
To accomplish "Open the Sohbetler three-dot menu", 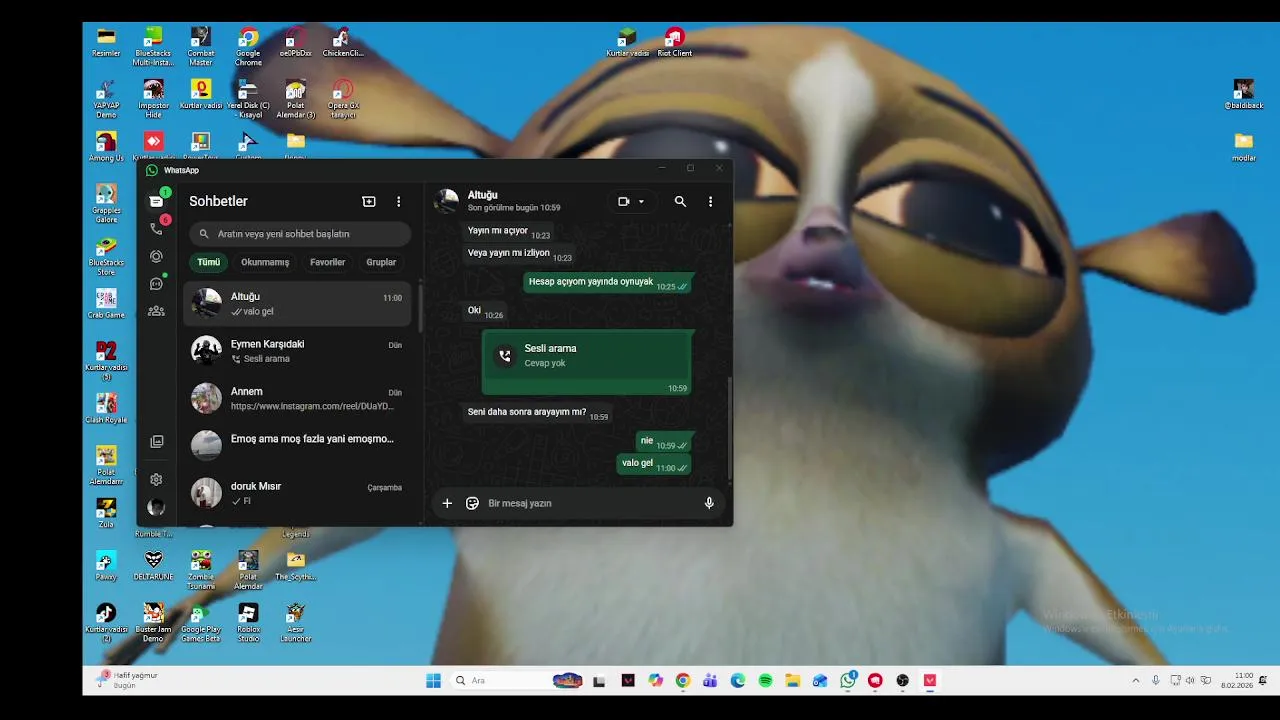I will pyautogui.click(x=398, y=201).
